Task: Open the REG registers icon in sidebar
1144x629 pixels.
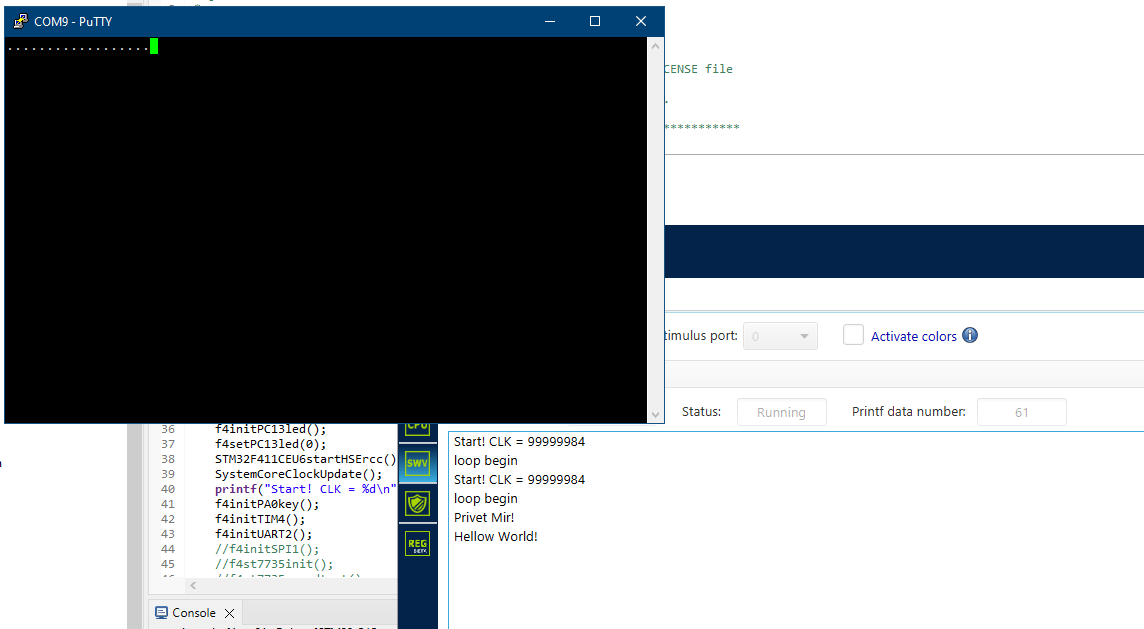Action: (417, 544)
